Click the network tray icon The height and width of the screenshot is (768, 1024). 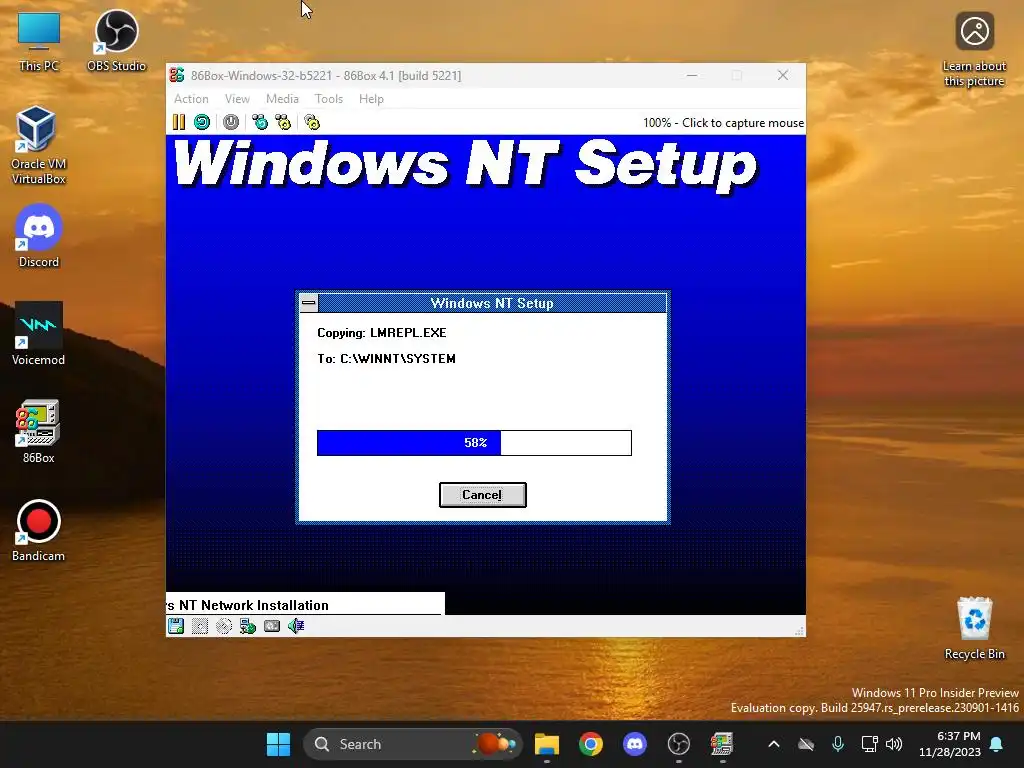pos(869,744)
